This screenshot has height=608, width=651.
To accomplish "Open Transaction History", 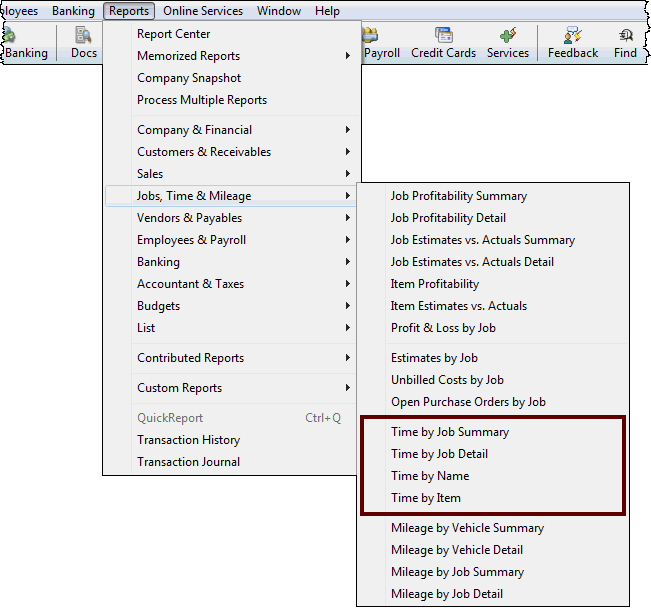I will (x=231, y=440).
